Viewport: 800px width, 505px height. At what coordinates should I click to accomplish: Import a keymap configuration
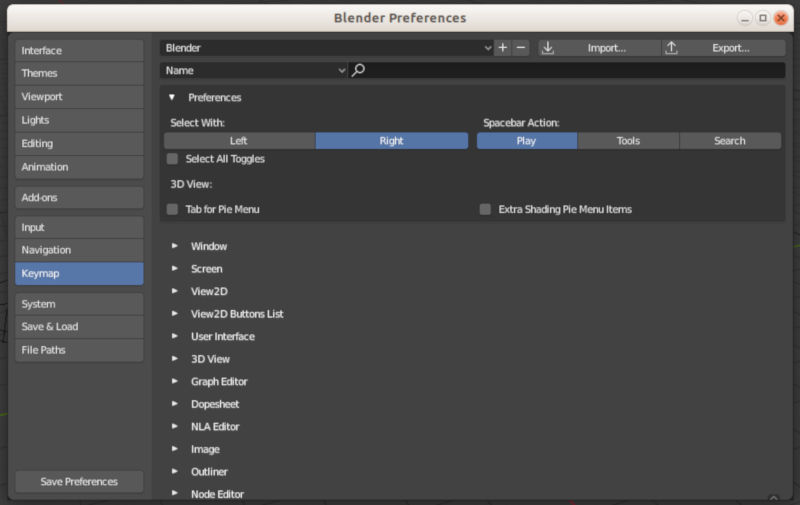599,48
